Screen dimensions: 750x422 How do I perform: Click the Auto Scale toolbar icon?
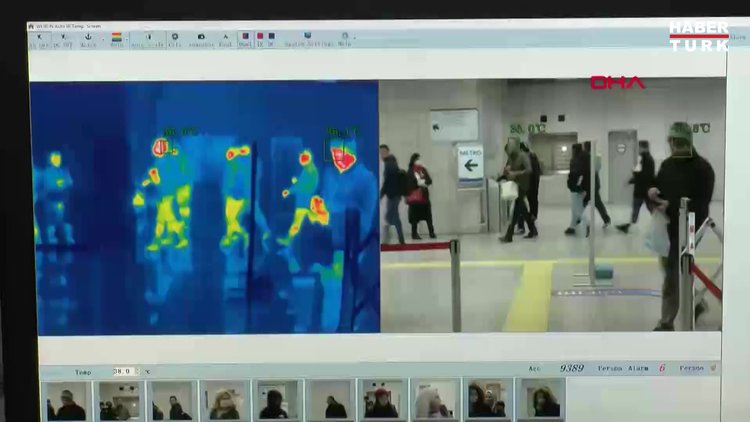(147, 37)
